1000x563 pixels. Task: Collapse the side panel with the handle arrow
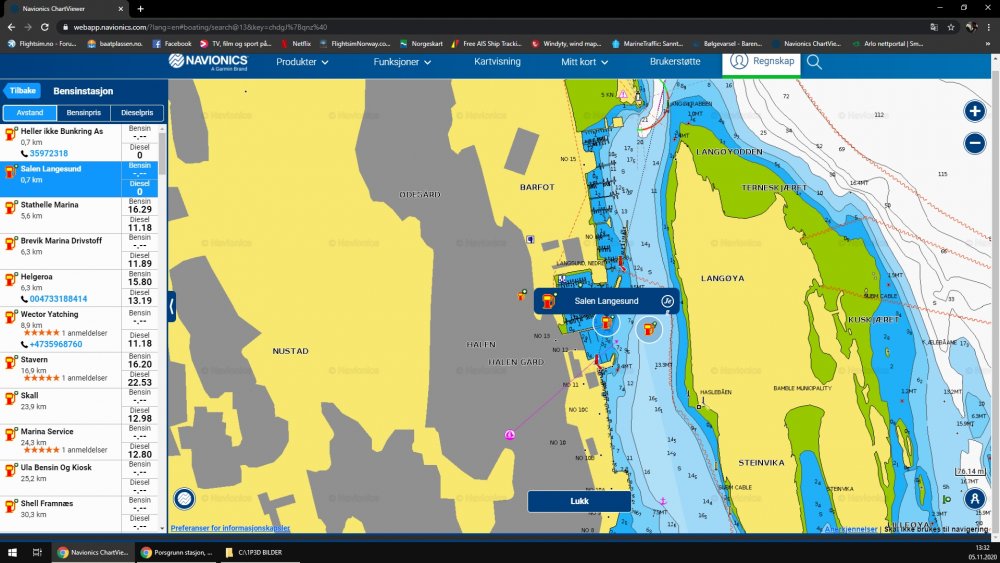click(x=172, y=306)
